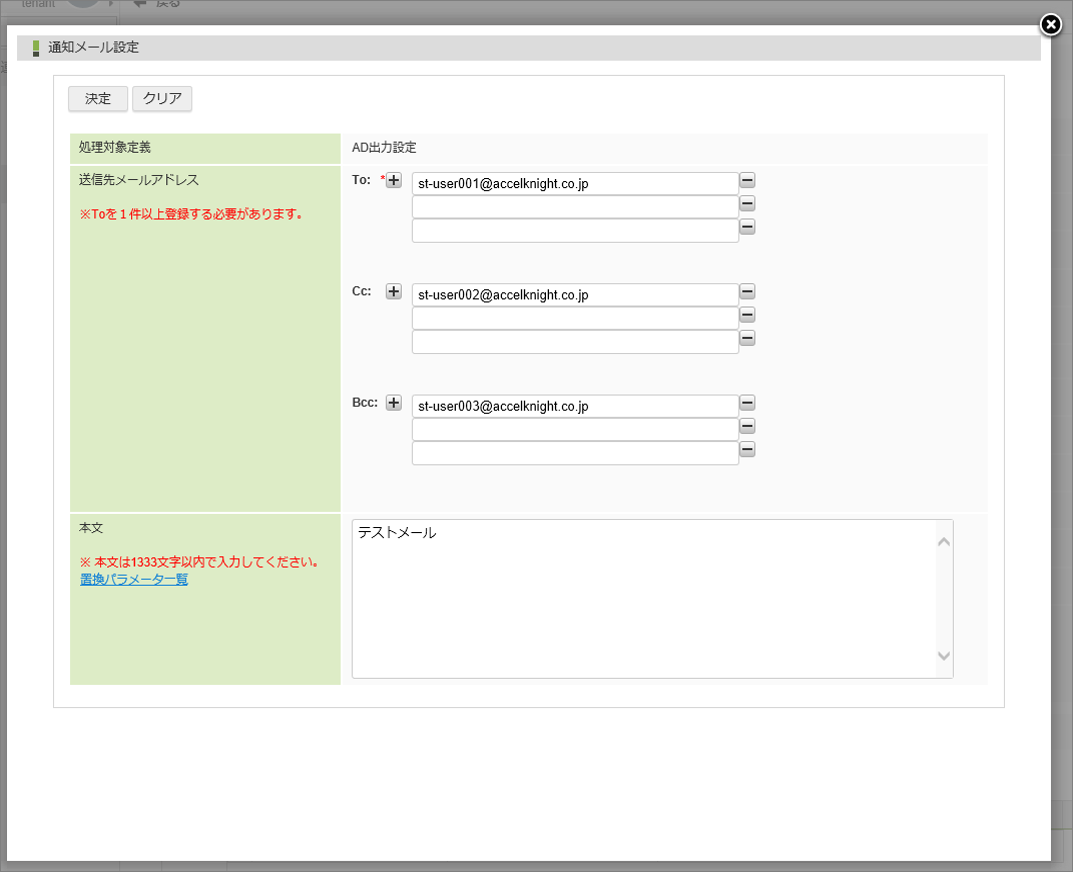This screenshot has width=1073, height=872.
Task: Click the second empty To address field
Action: tap(575, 207)
